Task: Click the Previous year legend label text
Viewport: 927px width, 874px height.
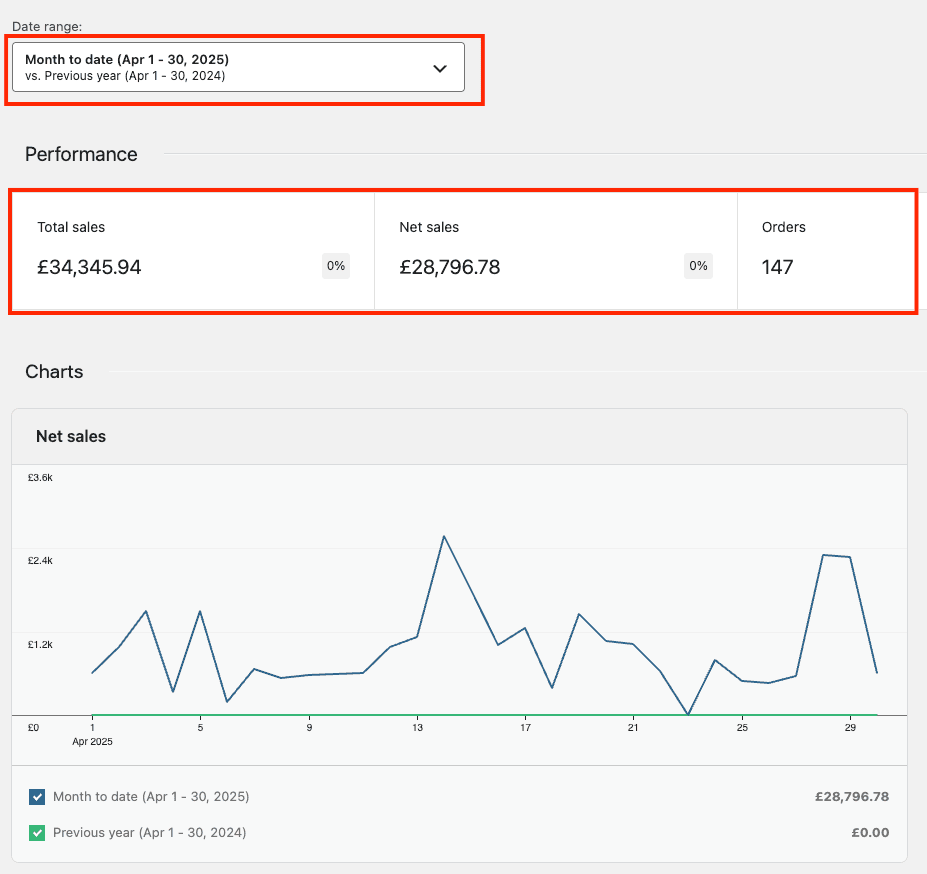Action: point(149,832)
